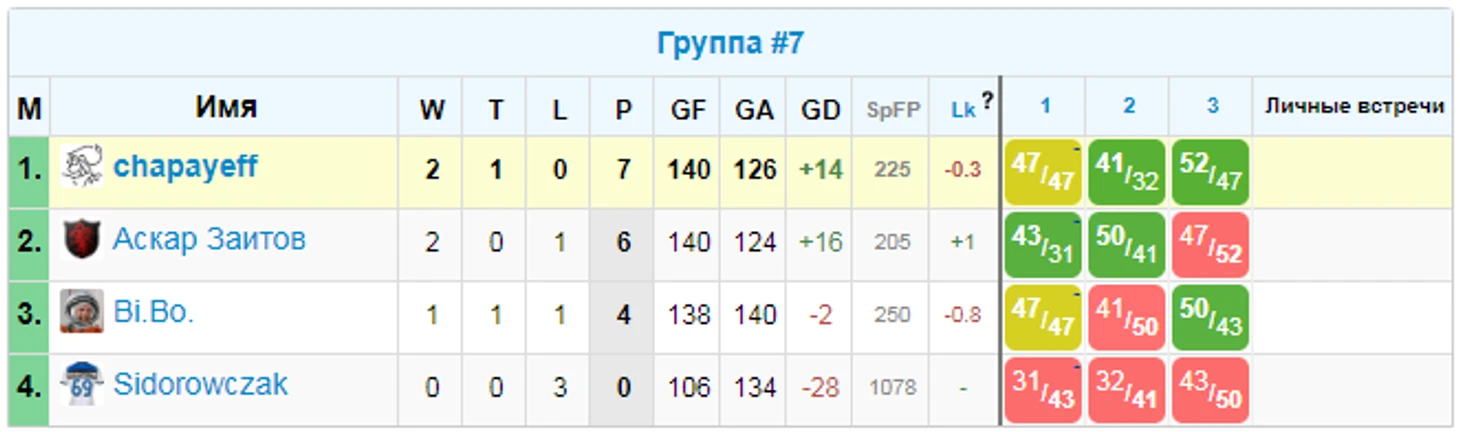Select round 2 column header
The image size is (1460, 432).
[x=1128, y=106]
